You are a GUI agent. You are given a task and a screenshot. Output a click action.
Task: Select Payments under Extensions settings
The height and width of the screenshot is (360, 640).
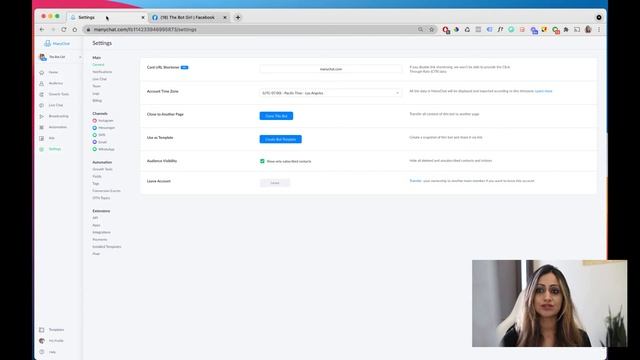[x=100, y=240]
